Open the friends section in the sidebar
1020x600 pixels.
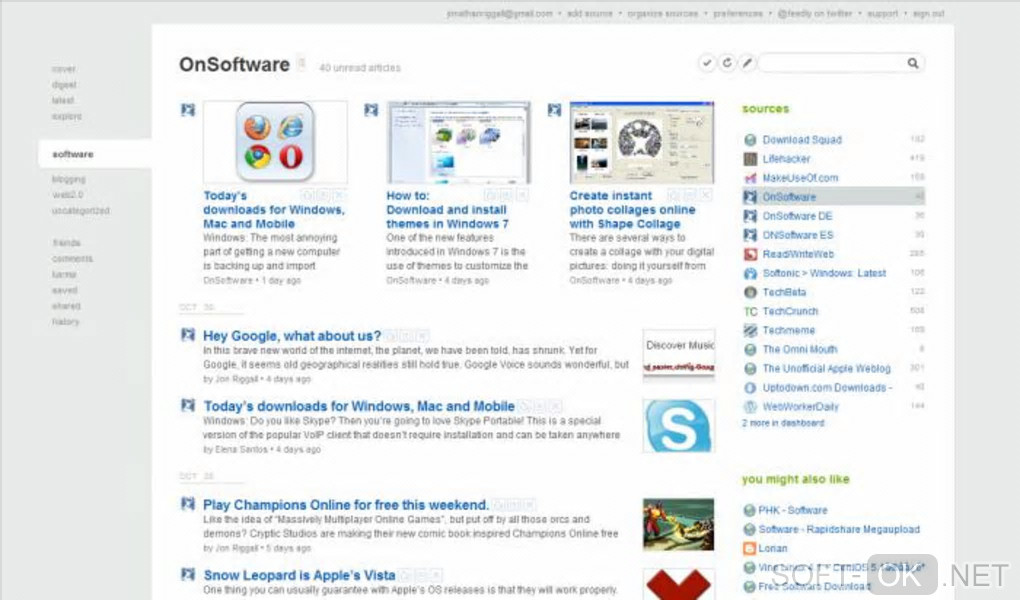click(x=66, y=243)
